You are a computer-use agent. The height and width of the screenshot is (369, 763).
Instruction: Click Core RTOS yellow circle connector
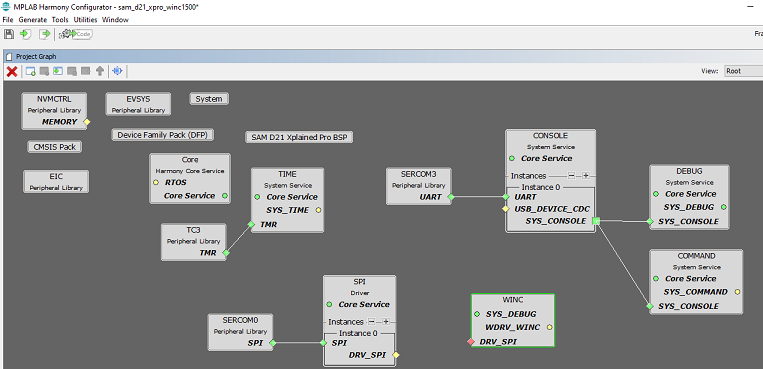pyautogui.click(x=156, y=183)
